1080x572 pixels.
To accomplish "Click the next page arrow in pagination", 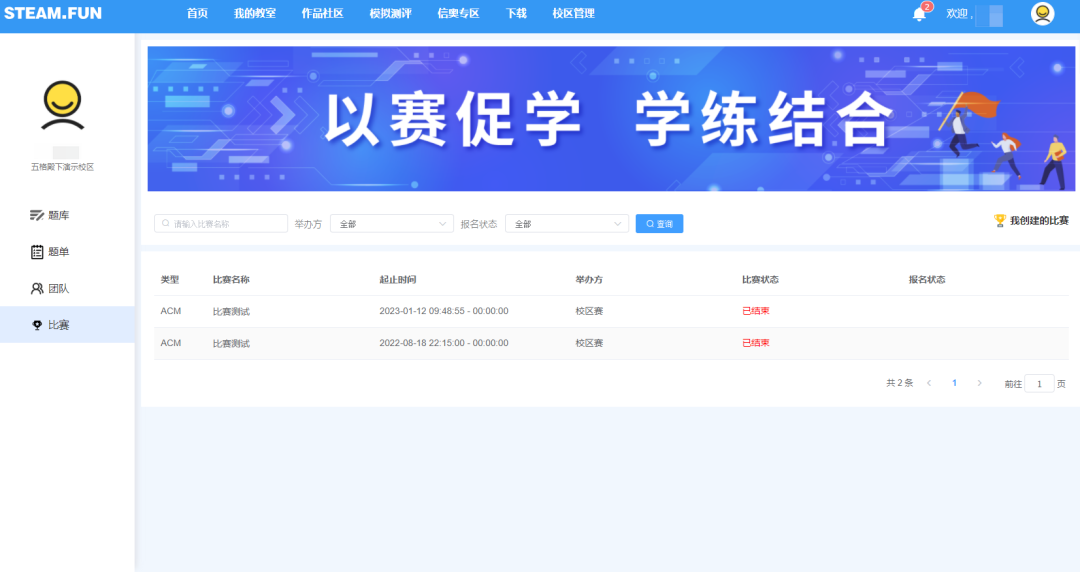I will (x=979, y=383).
